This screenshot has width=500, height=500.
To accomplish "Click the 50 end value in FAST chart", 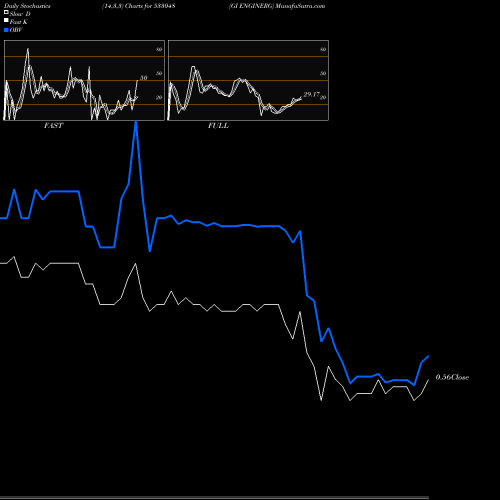I will 143,78.
